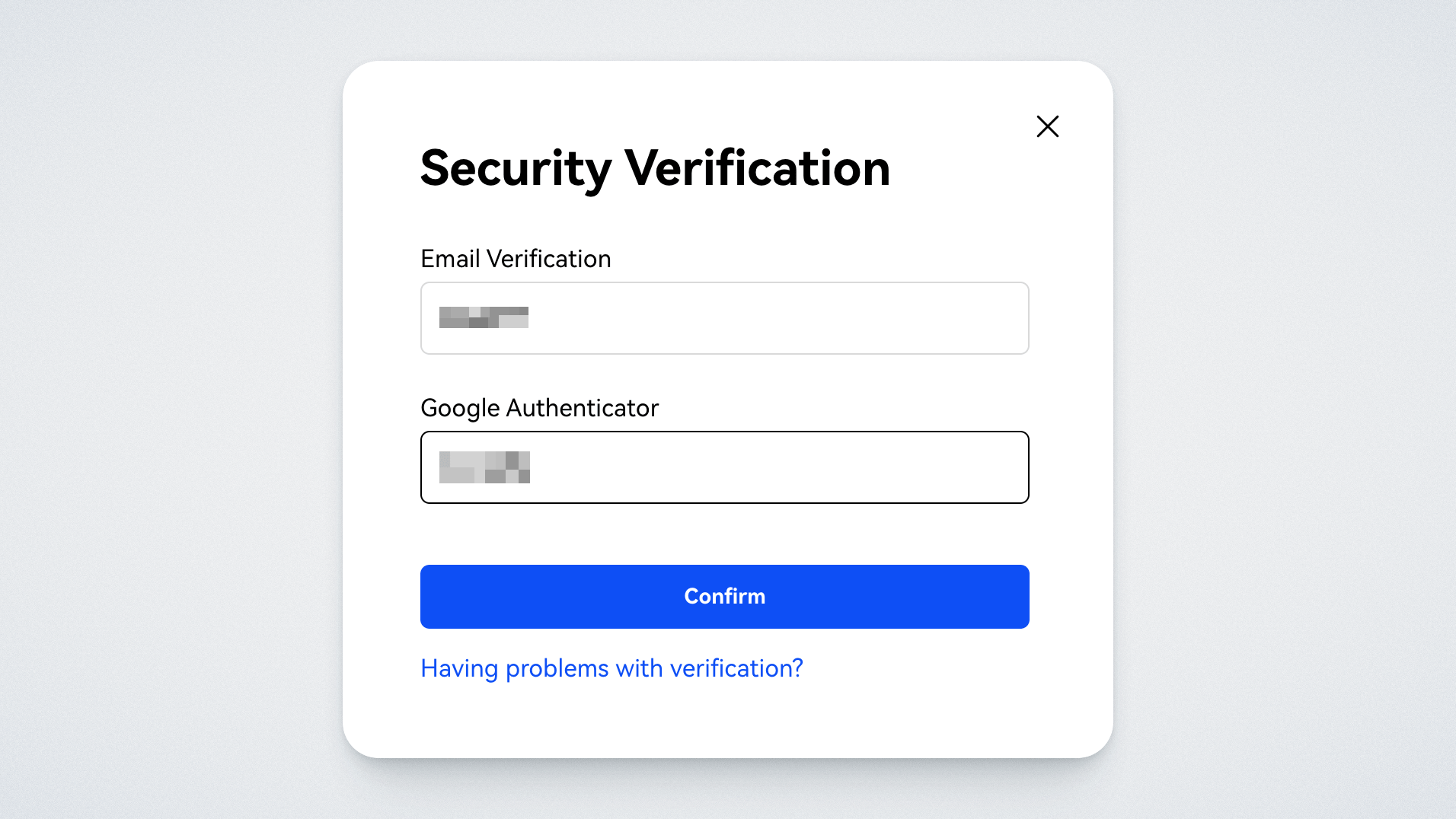Click the word "Verification" in the dialog title
Screen dimensions: 1456x819
tap(757, 168)
